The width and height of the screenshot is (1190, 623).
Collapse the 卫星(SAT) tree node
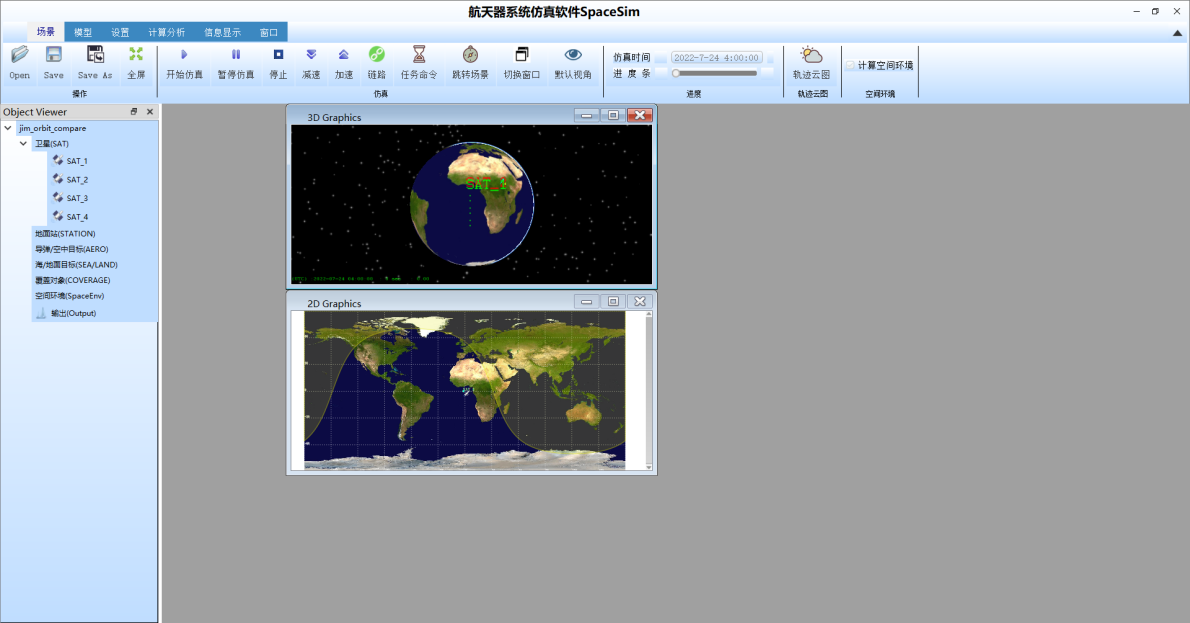coord(24,143)
